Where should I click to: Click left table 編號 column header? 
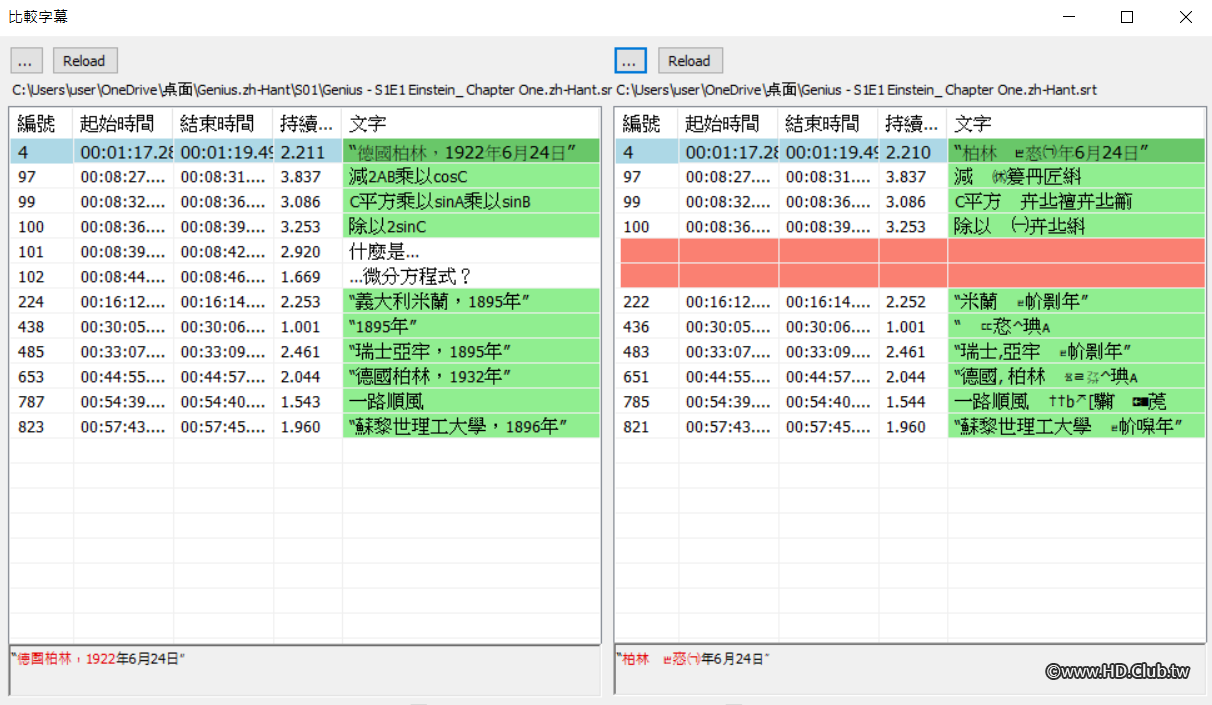point(42,124)
